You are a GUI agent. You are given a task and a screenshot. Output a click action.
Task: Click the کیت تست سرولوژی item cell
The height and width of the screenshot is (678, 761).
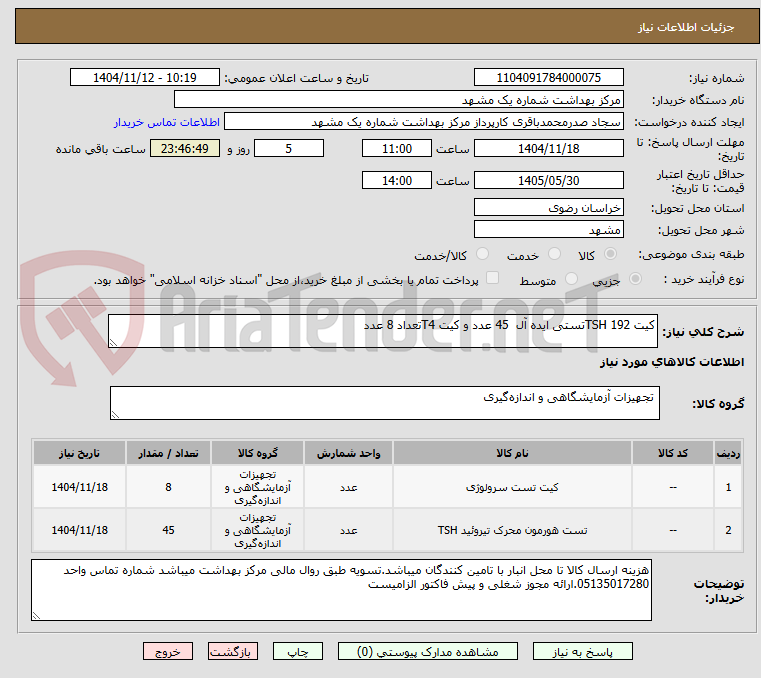(x=512, y=487)
